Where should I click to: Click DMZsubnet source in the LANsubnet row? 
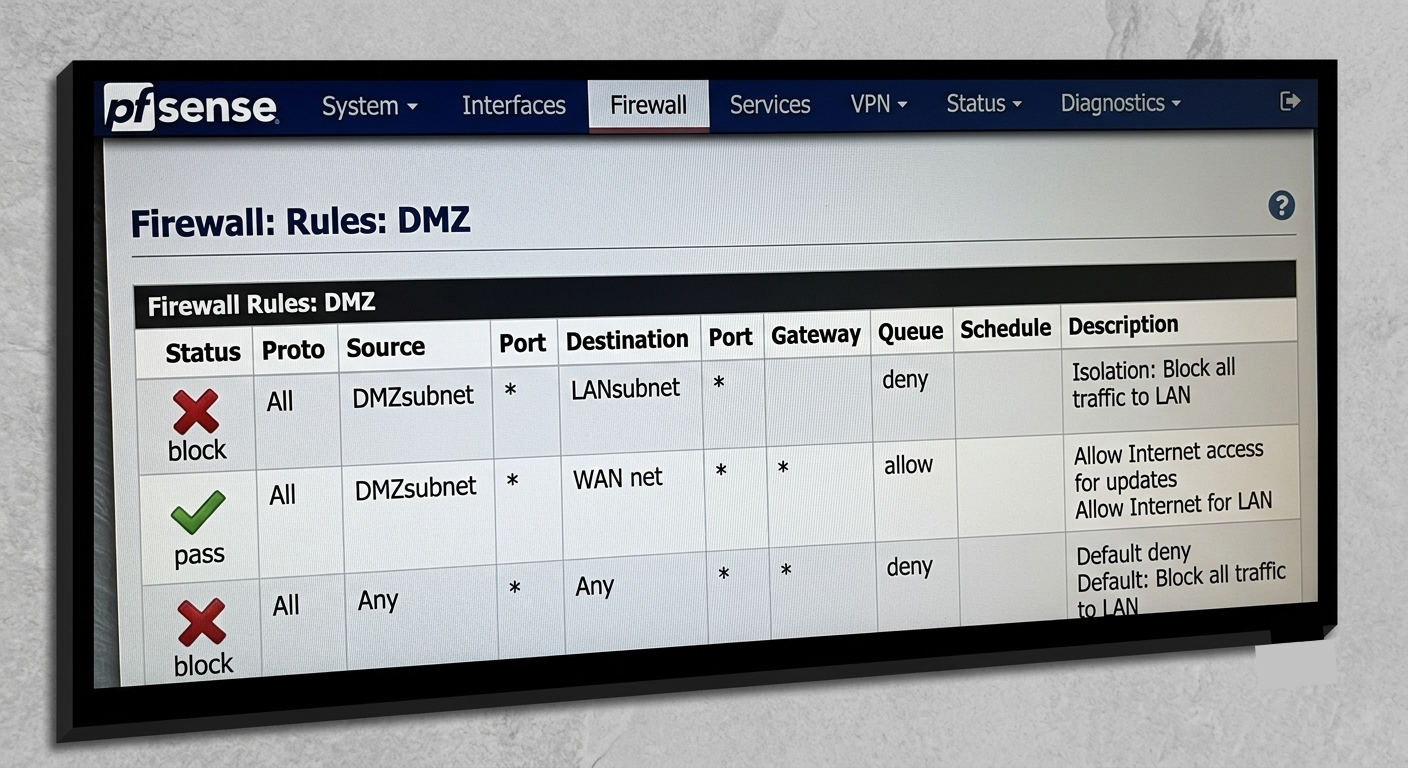point(413,396)
